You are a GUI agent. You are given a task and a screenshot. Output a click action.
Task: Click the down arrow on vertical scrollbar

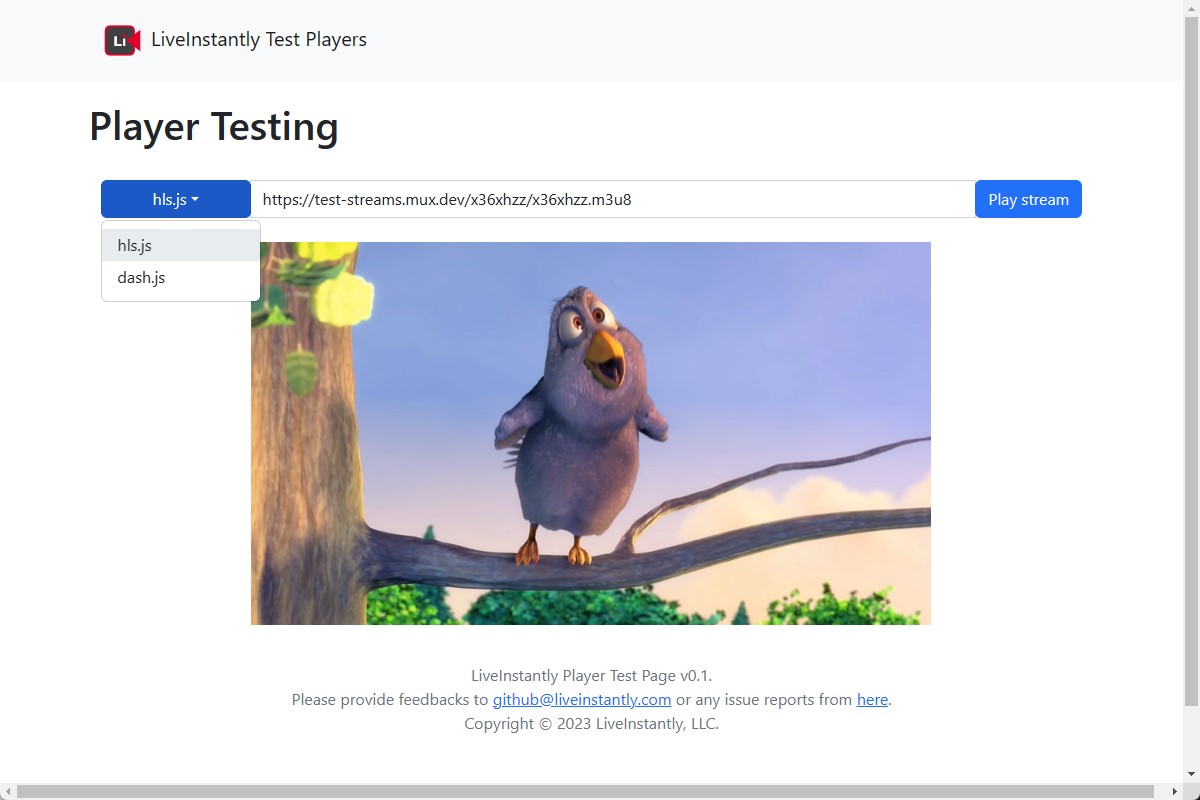(x=1191, y=773)
